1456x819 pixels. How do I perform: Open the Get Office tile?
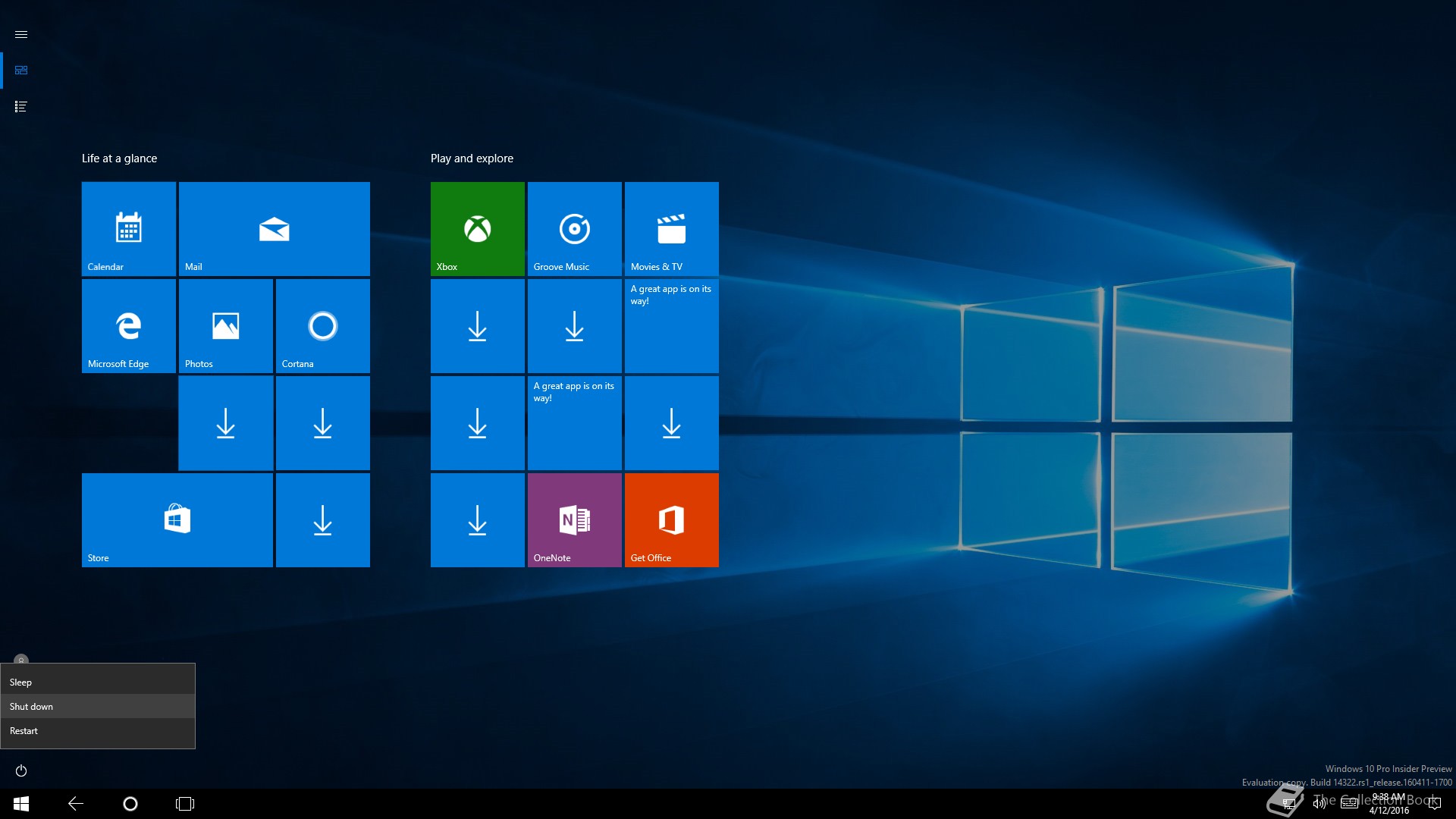(x=672, y=520)
